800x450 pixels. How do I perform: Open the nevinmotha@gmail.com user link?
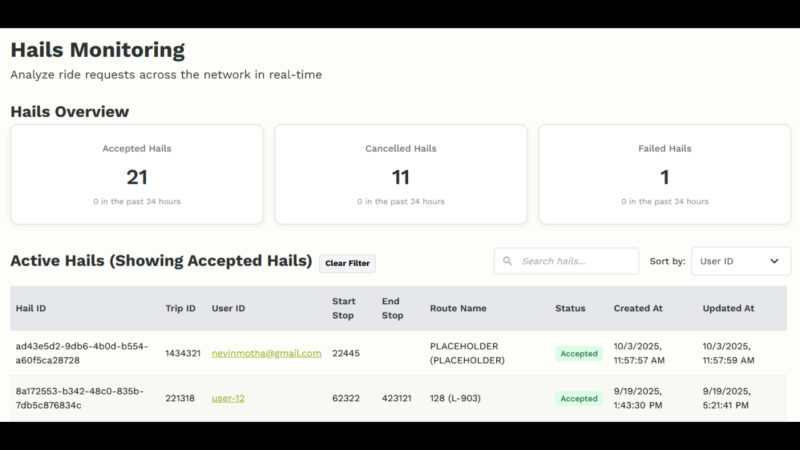(266, 353)
